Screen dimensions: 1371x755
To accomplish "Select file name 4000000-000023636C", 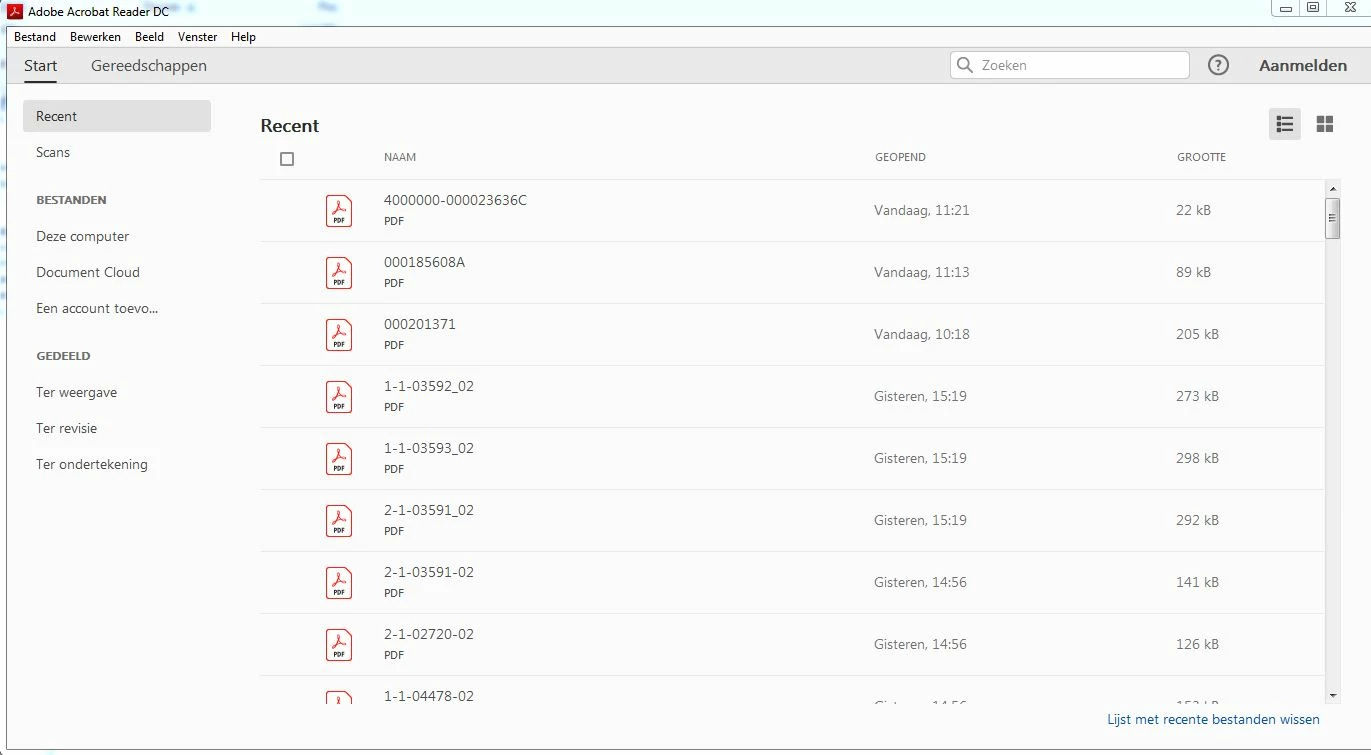I will coord(455,200).
